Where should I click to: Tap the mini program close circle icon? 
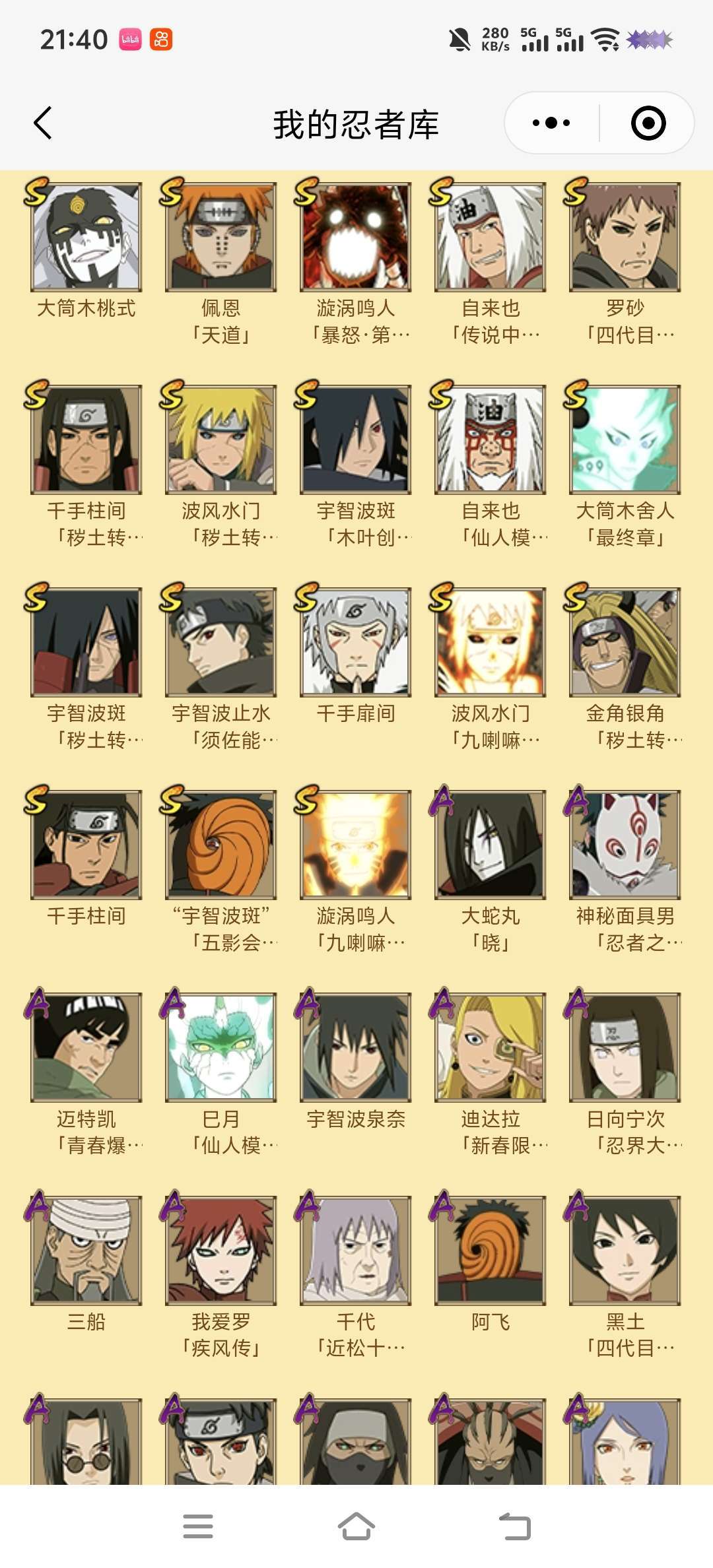(648, 123)
